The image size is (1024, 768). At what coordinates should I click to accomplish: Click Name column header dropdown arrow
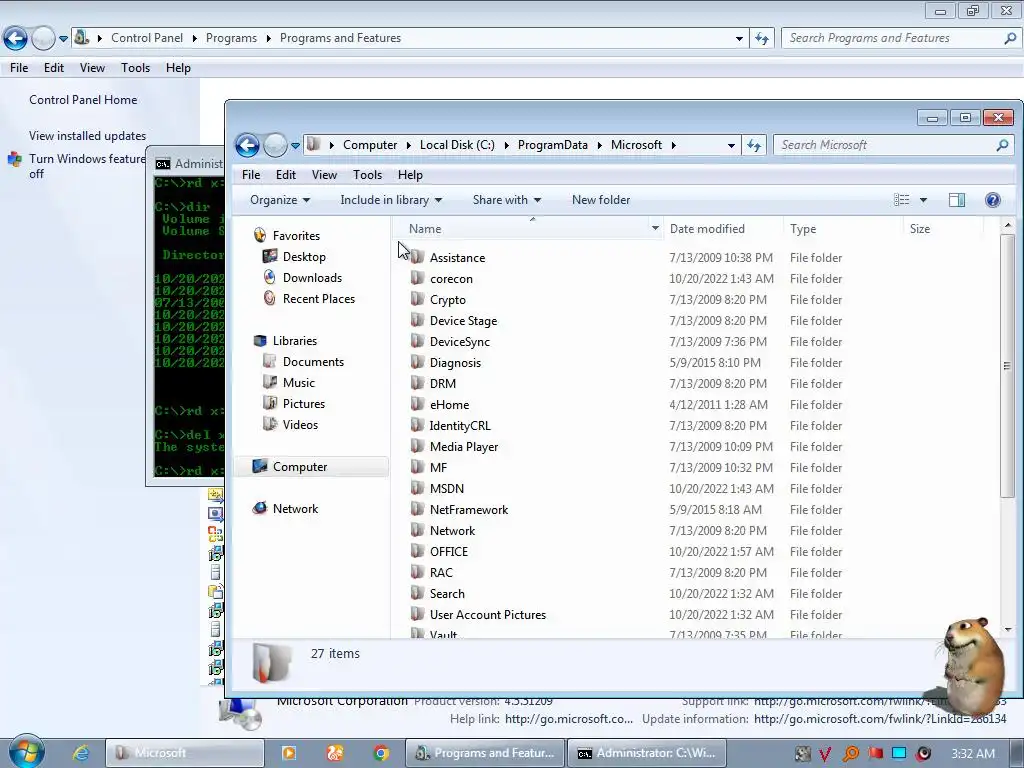click(x=654, y=228)
